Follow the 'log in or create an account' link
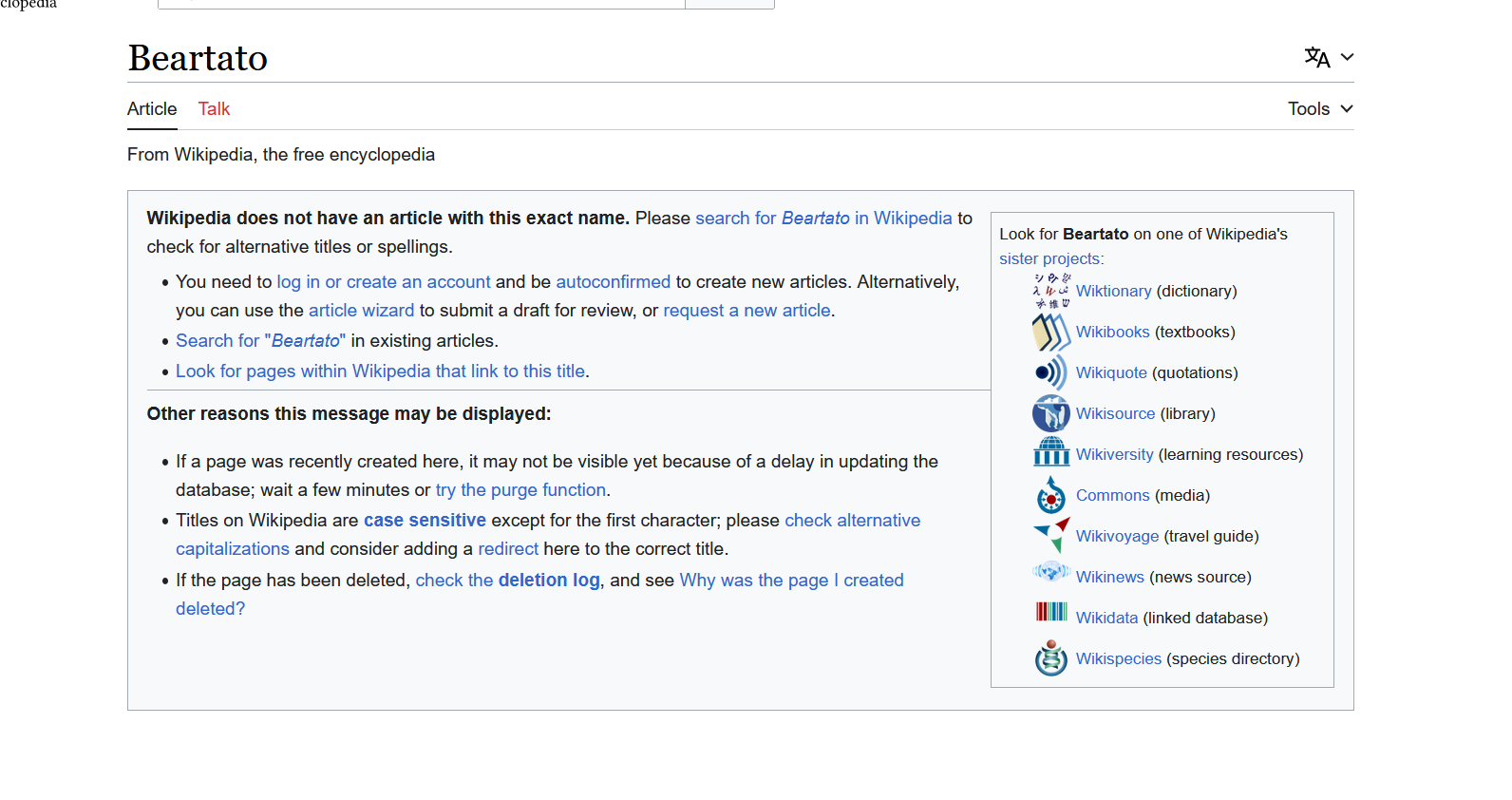Viewport: 1512px width, 800px height. pyautogui.click(x=384, y=281)
